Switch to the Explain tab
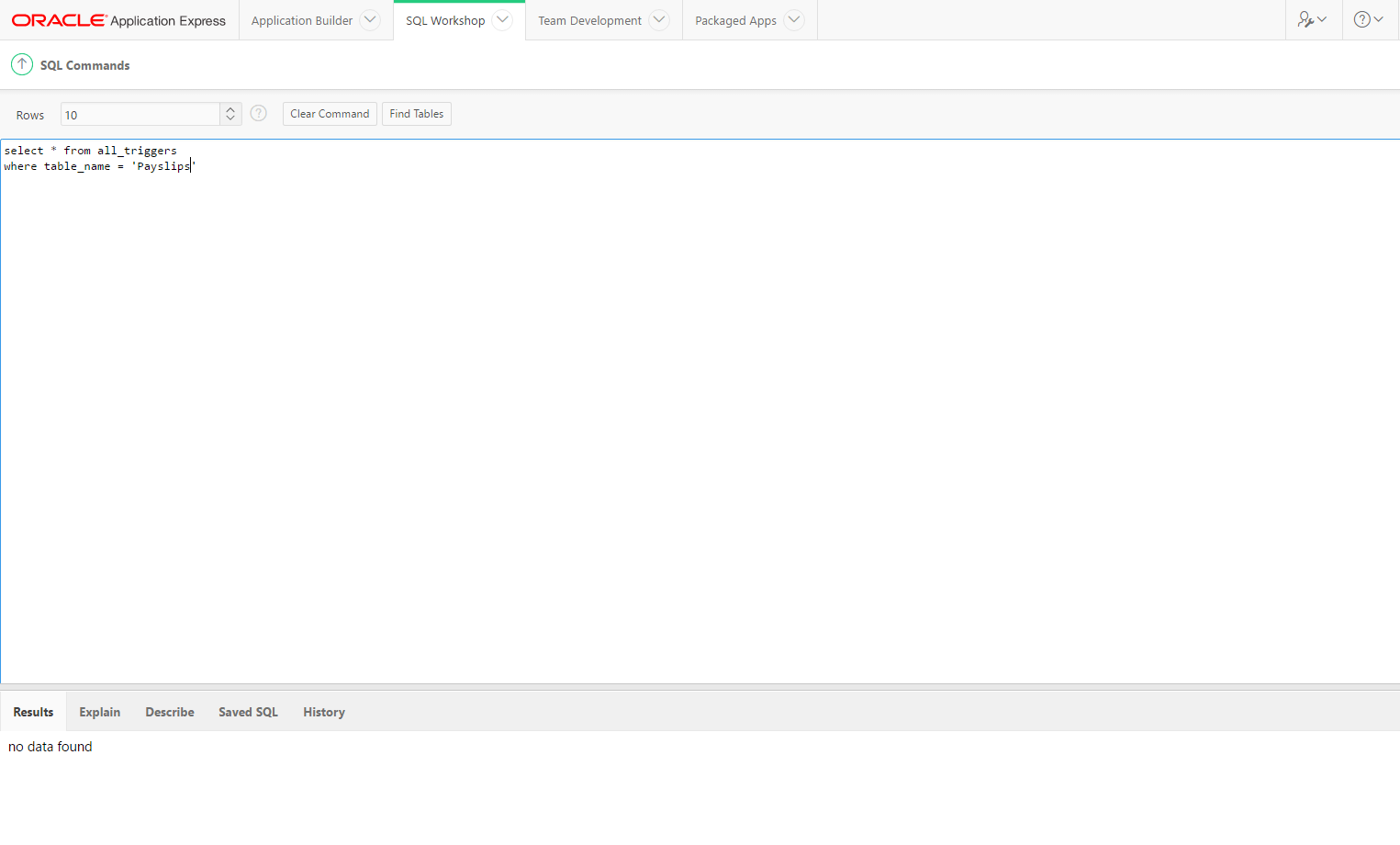Viewport: 1400px width, 845px height. click(x=99, y=712)
